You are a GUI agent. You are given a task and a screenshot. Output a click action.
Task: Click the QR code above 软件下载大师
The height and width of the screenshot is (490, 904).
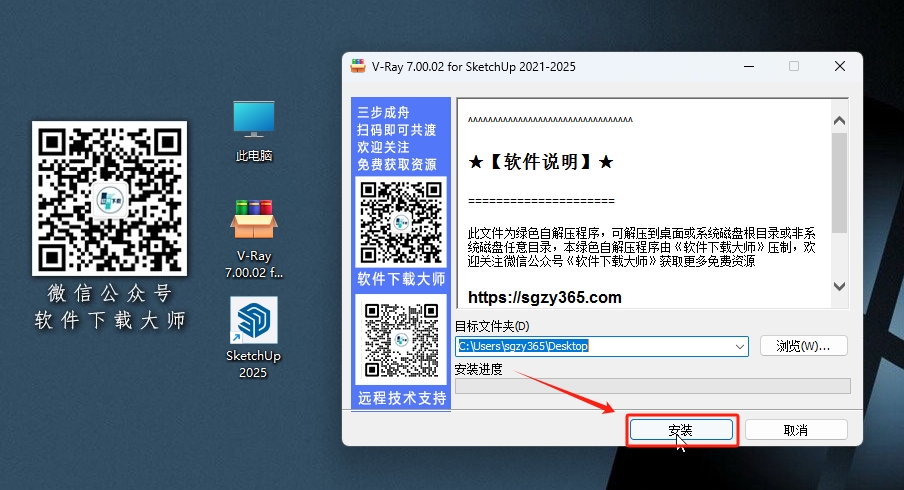401,222
